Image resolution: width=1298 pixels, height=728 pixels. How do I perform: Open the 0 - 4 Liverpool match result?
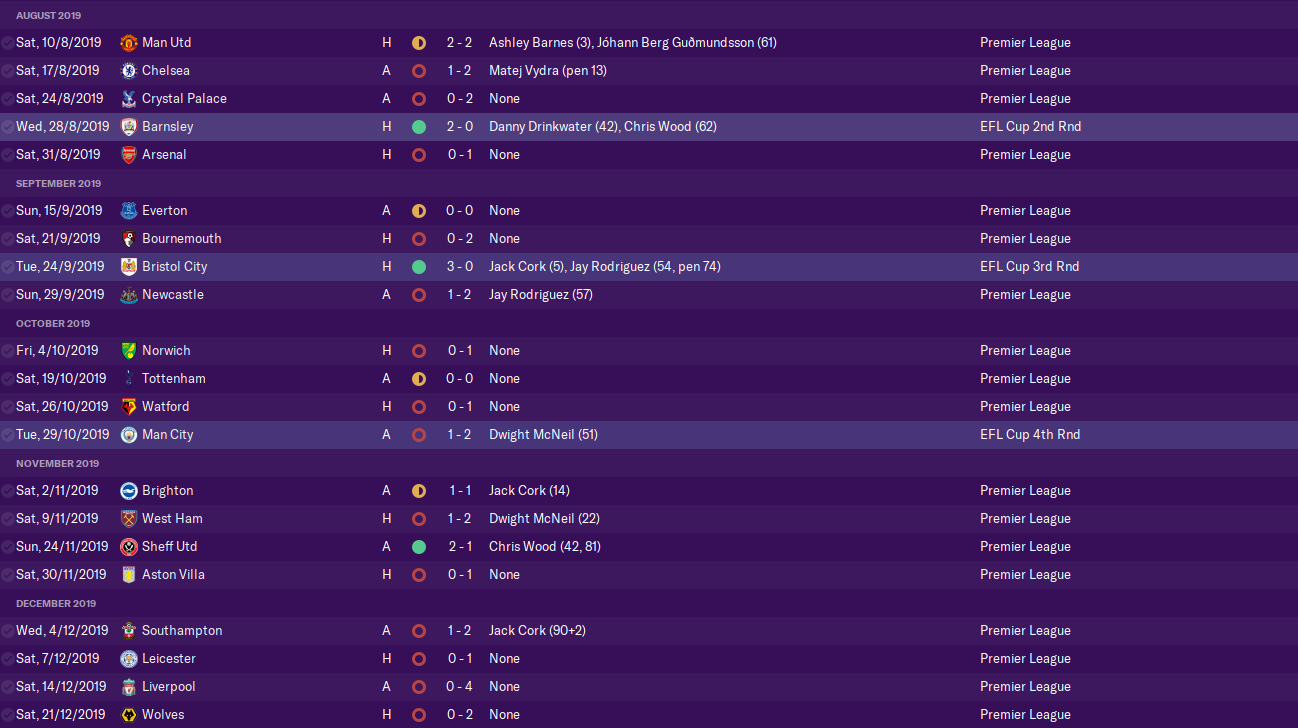point(460,687)
